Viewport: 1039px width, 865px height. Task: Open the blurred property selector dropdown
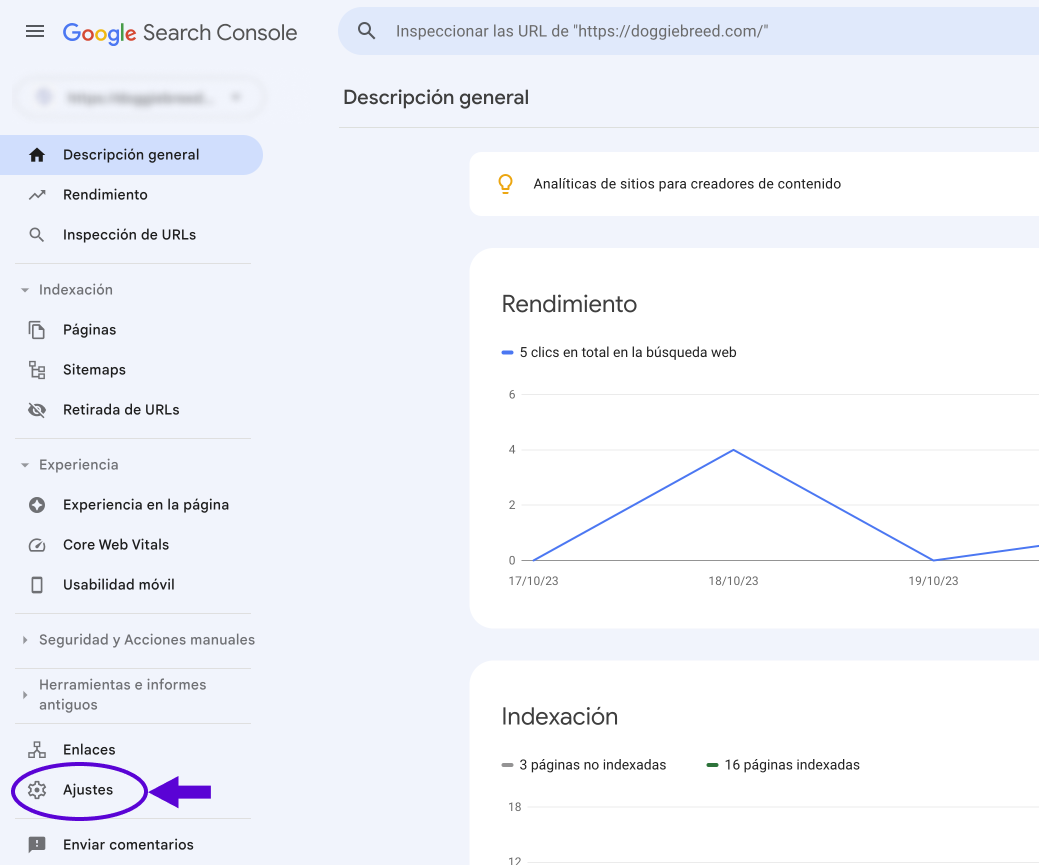coord(139,97)
